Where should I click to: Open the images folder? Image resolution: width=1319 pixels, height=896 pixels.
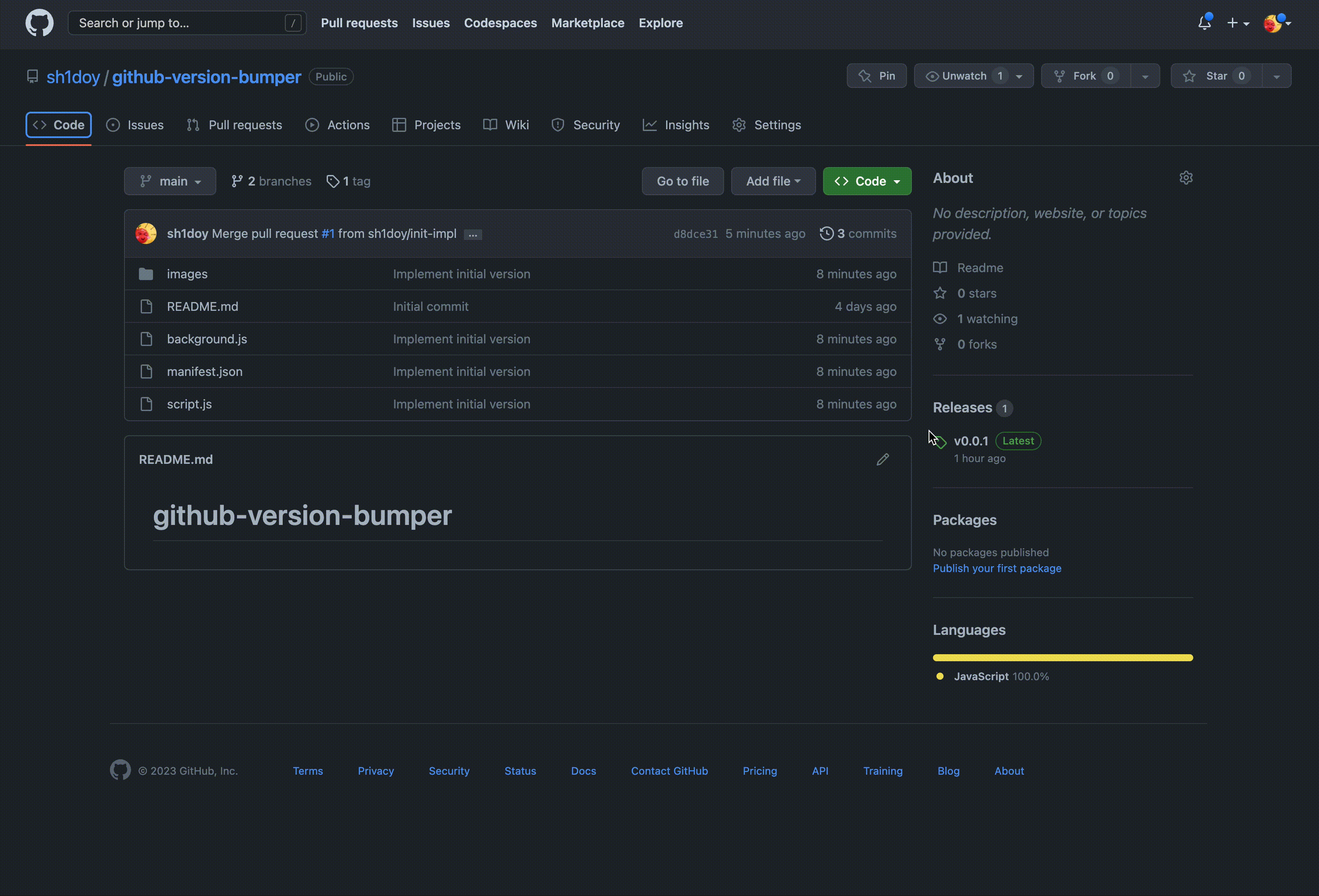[187, 274]
